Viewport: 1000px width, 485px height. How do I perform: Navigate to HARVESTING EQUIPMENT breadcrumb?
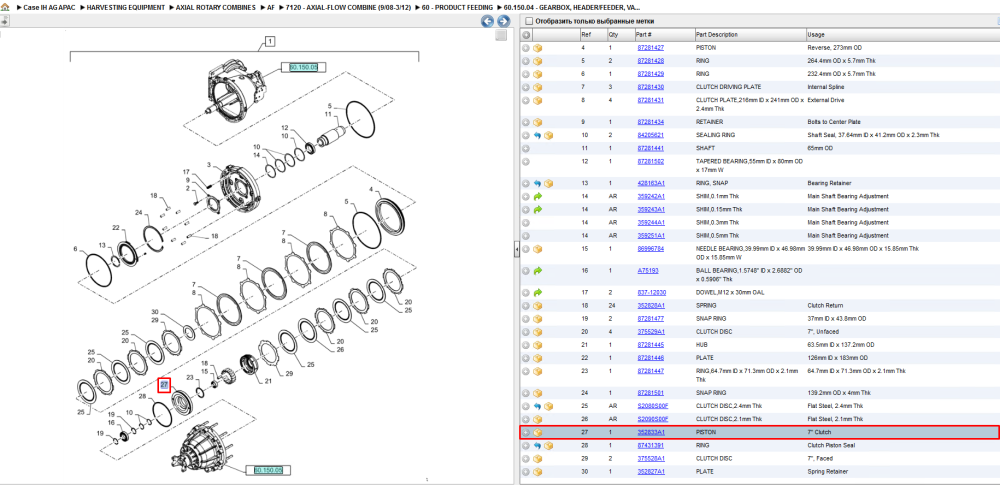pos(126,6)
